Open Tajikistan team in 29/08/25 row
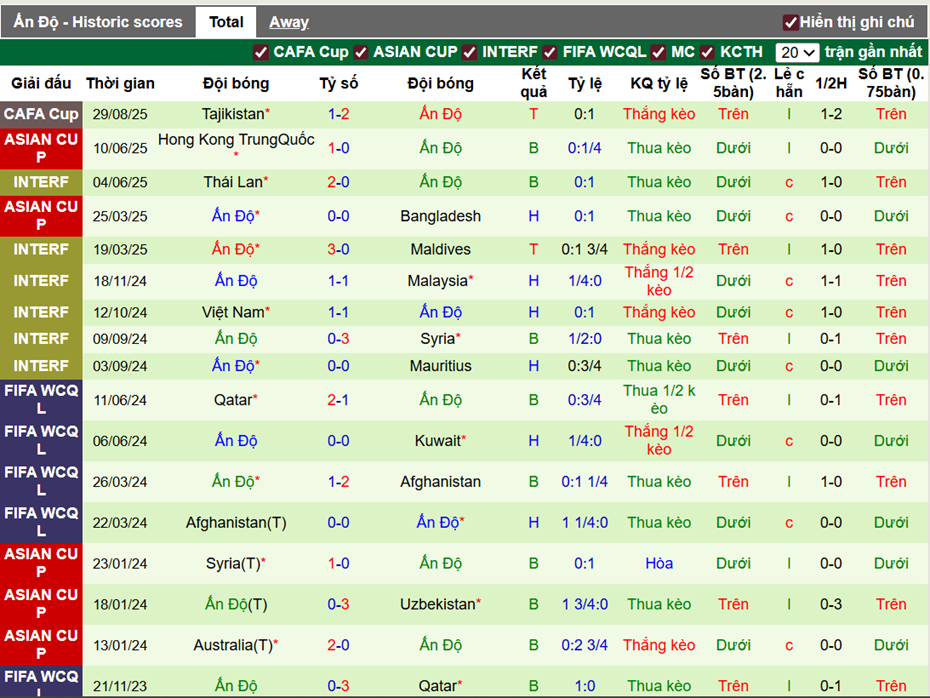Image resolution: width=930 pixels, height=698 pixels. click(235, 114)
